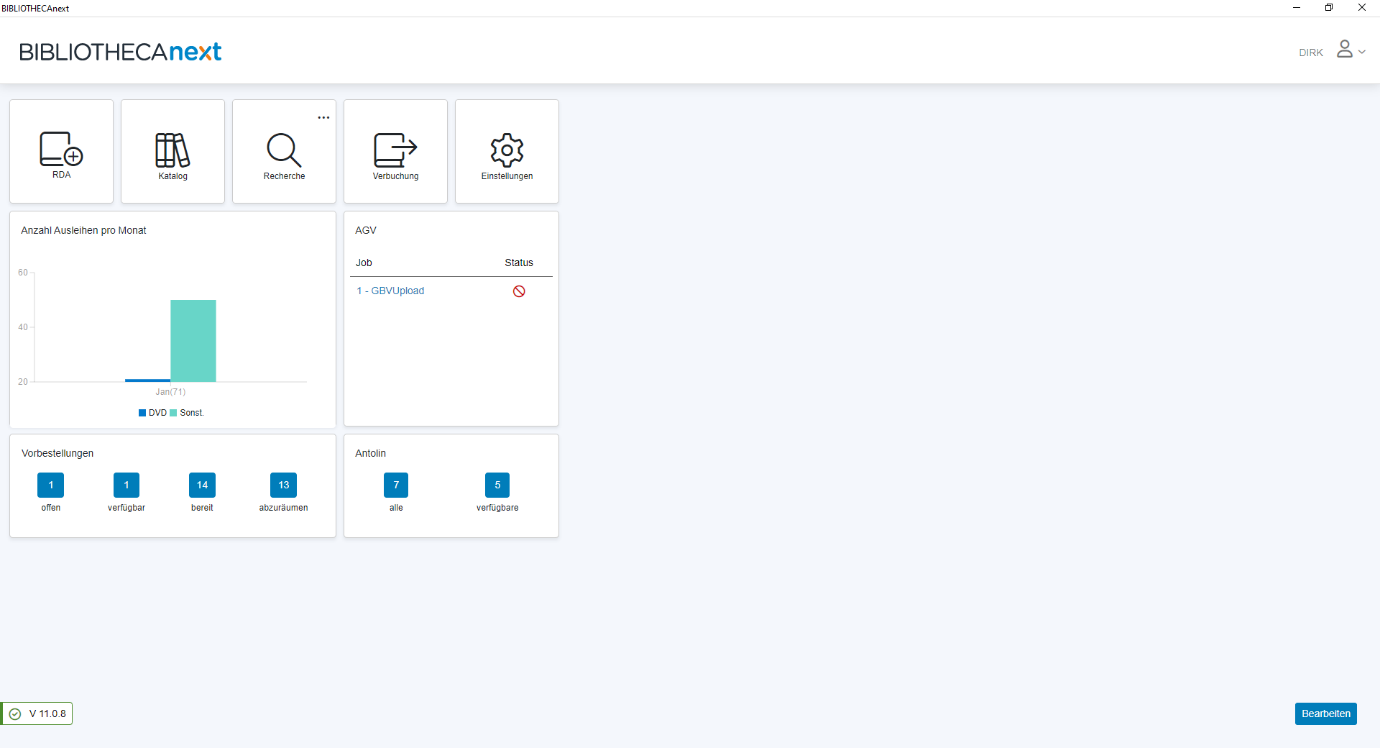Launch Recherche magnifying glass search

click(284, 149)
